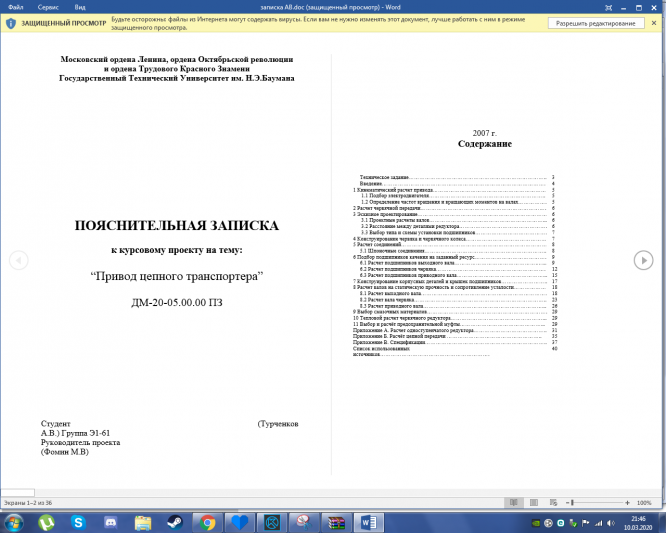Open the Snipping Tool in the taskbar

(x=304, y=522)
